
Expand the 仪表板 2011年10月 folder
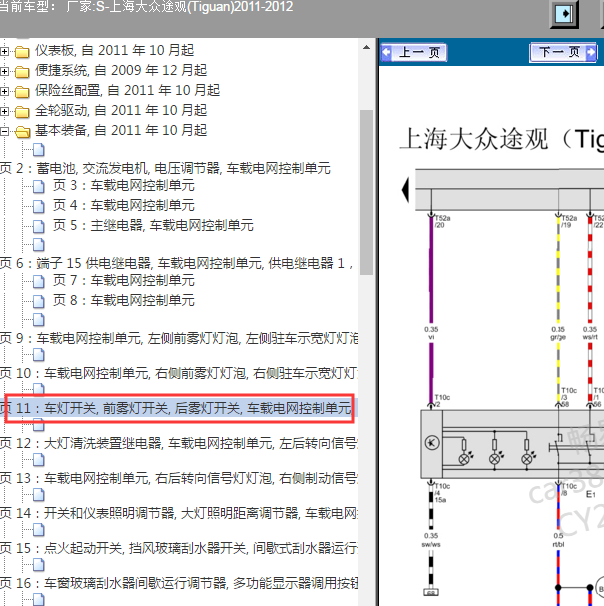[x=4, y=51]
